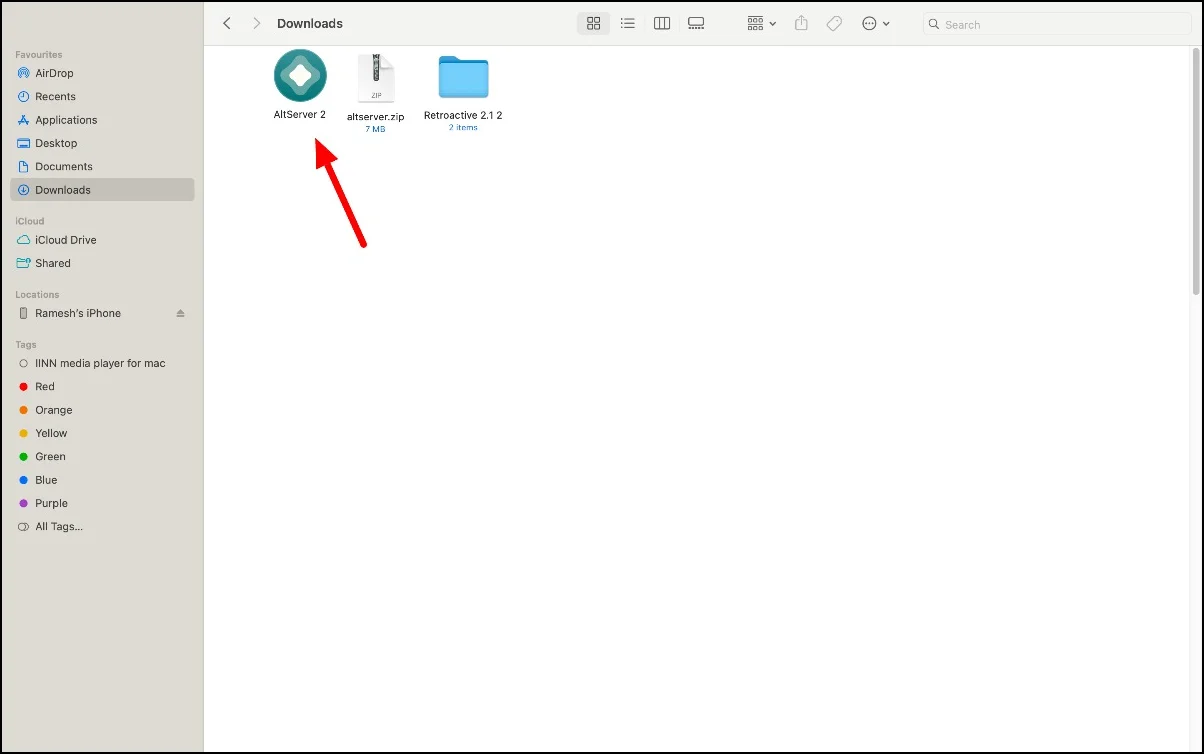Filter by the Orange tag

102,410
